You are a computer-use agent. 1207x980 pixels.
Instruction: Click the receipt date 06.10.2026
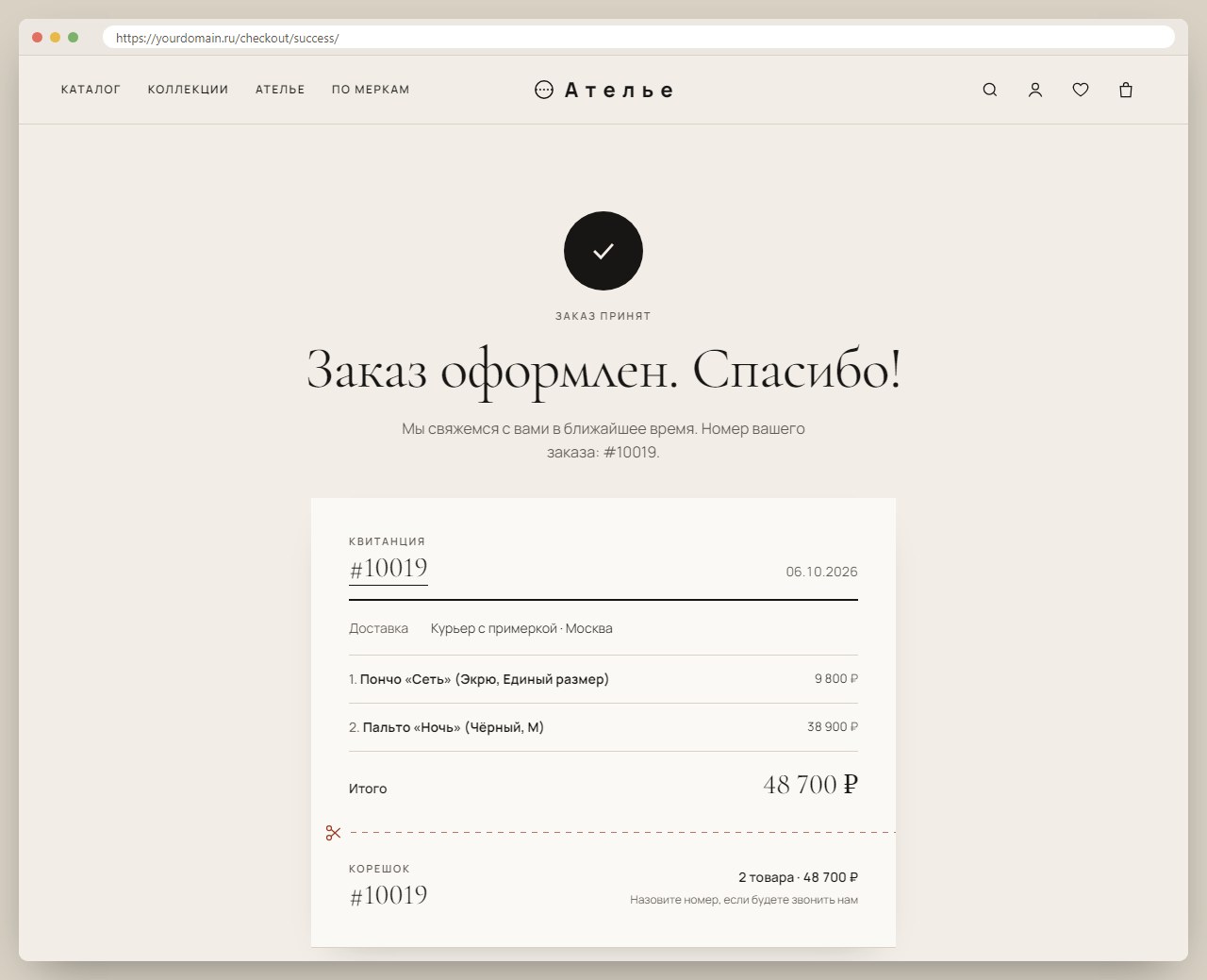821,572
